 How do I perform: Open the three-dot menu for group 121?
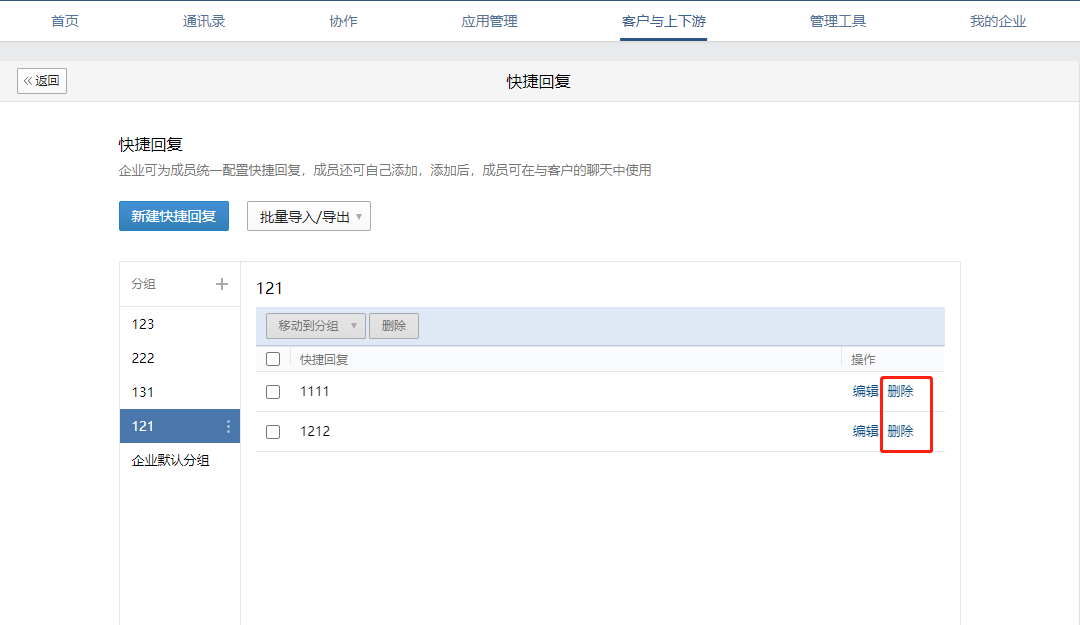[228, 427]
